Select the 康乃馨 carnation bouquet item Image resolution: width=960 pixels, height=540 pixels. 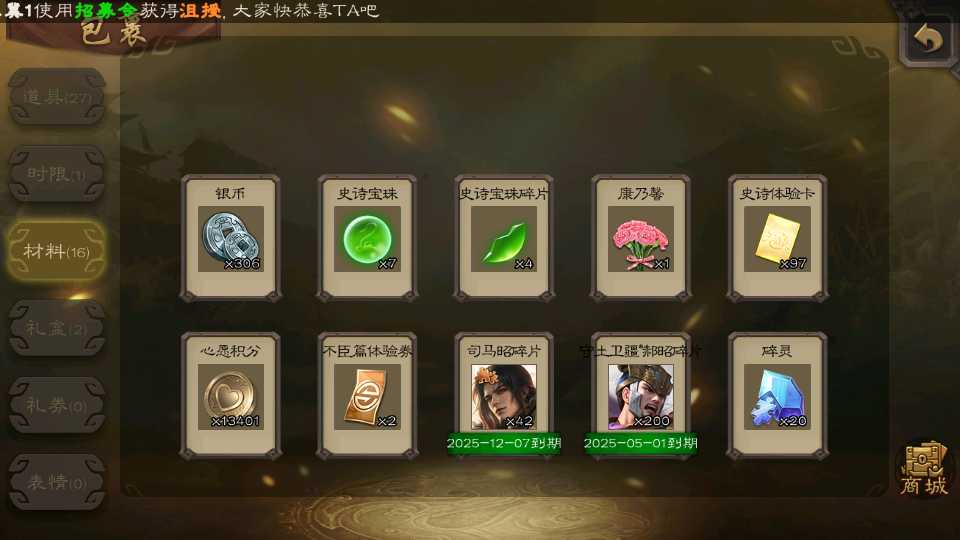coord(640,238)
